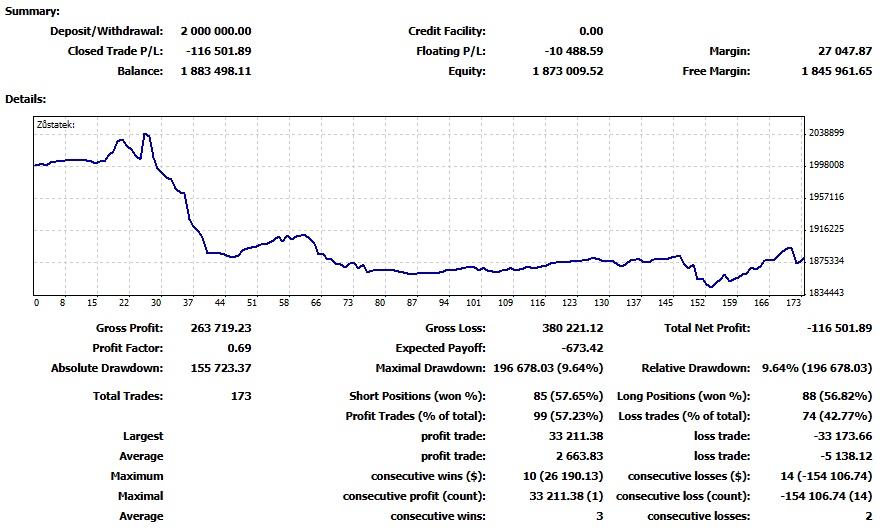Select the Closed Trade P/L value
880x529 pixels.
click(218, 51)
